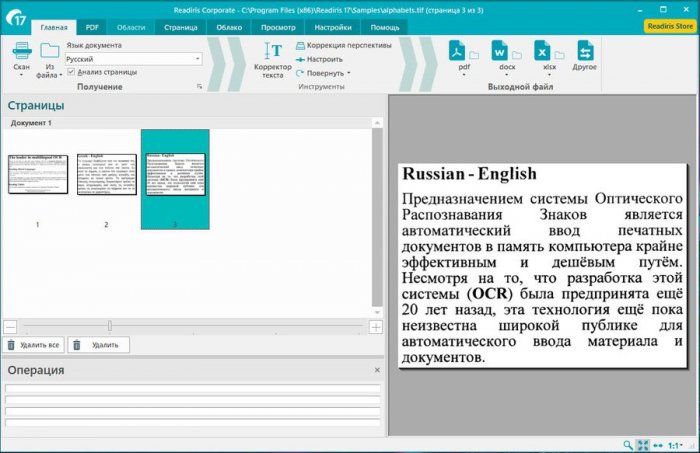Click the Повернуть rotate tool
This screenshot has width=700, height=453.
pos(321,73)
